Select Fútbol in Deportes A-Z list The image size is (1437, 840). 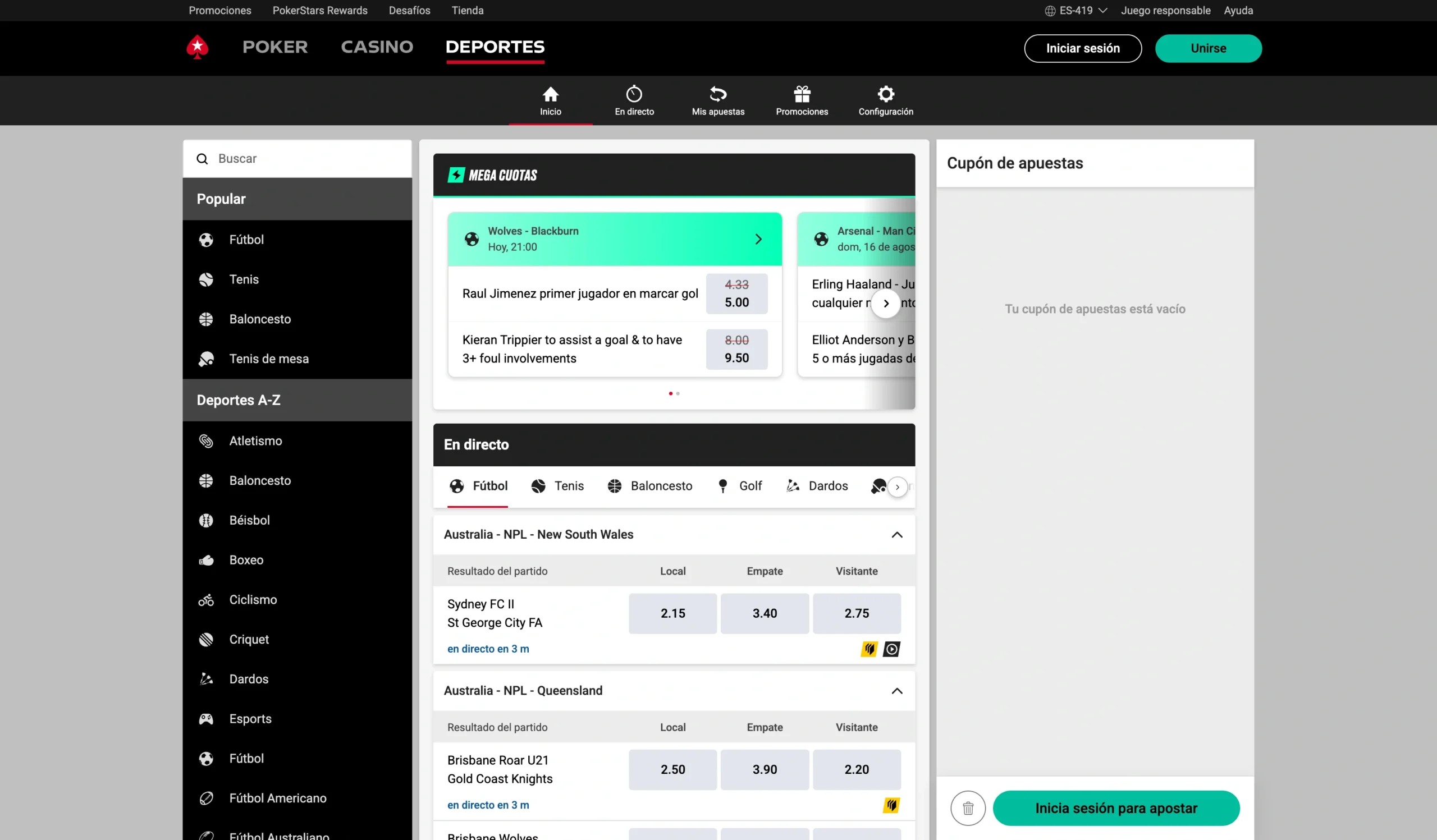click(297, 759)
